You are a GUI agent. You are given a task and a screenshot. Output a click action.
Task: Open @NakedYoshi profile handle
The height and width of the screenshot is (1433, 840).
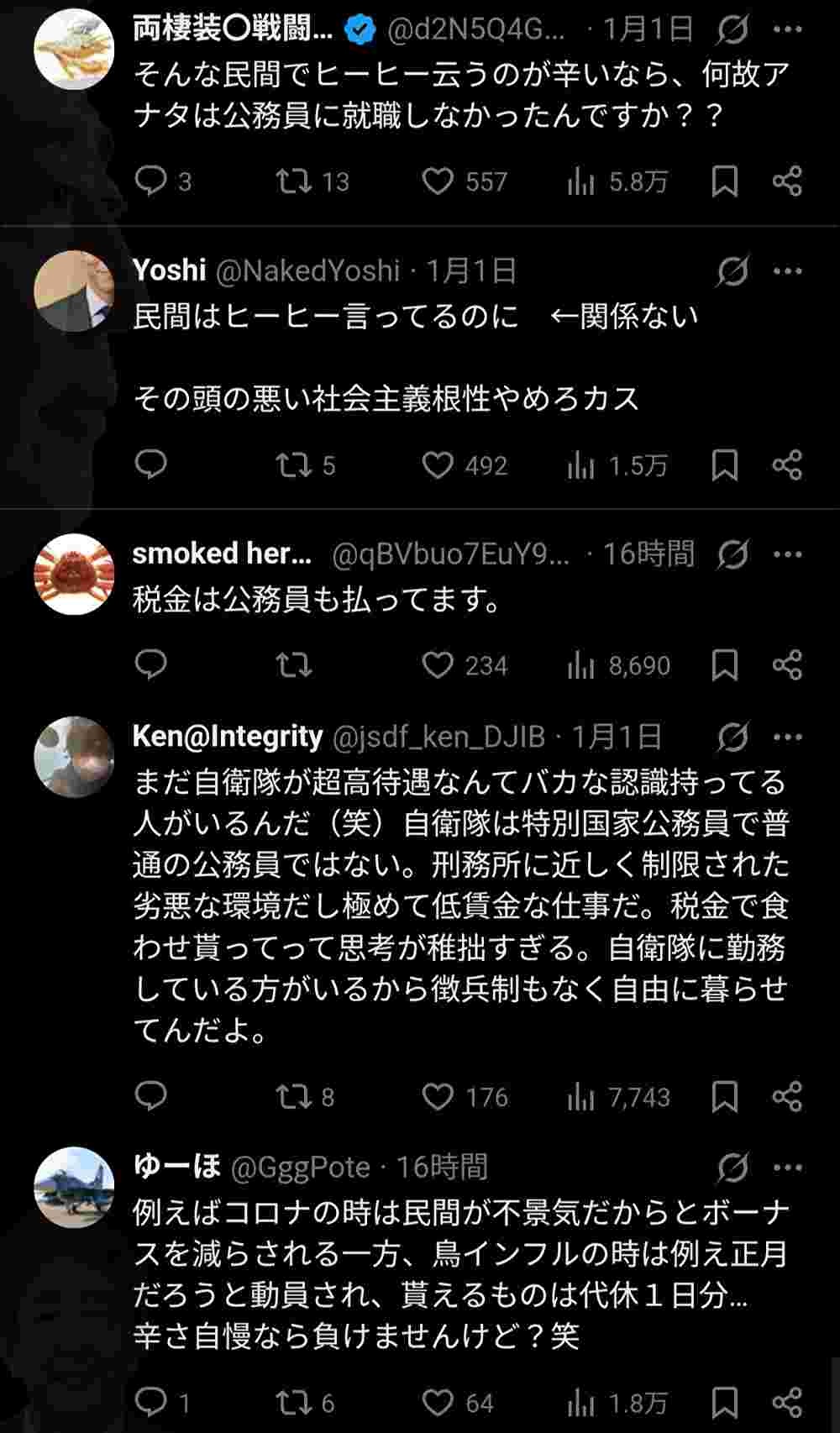(307, 270)
